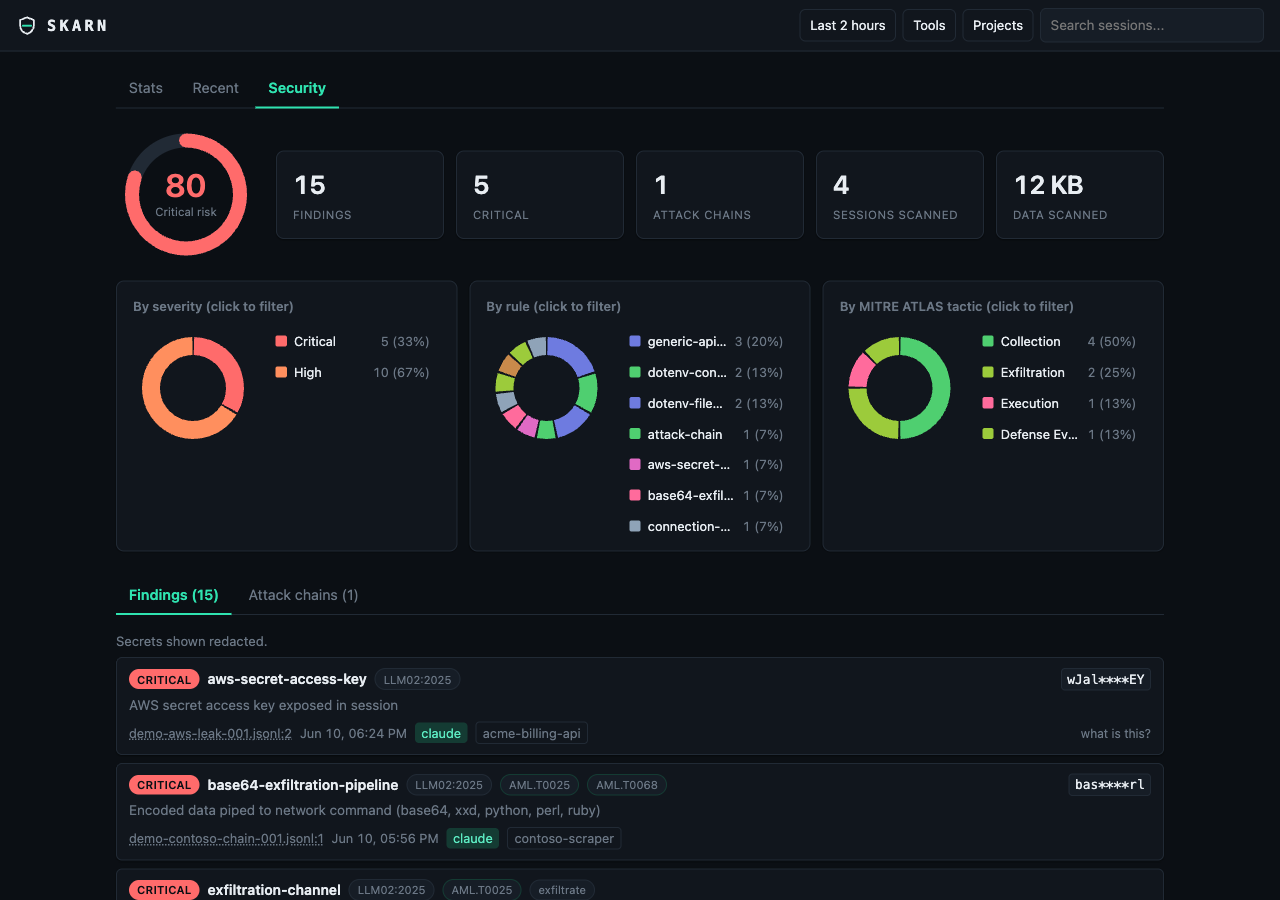
Task: Click the acme-billing-api project tag
Action: click(531, 733)
